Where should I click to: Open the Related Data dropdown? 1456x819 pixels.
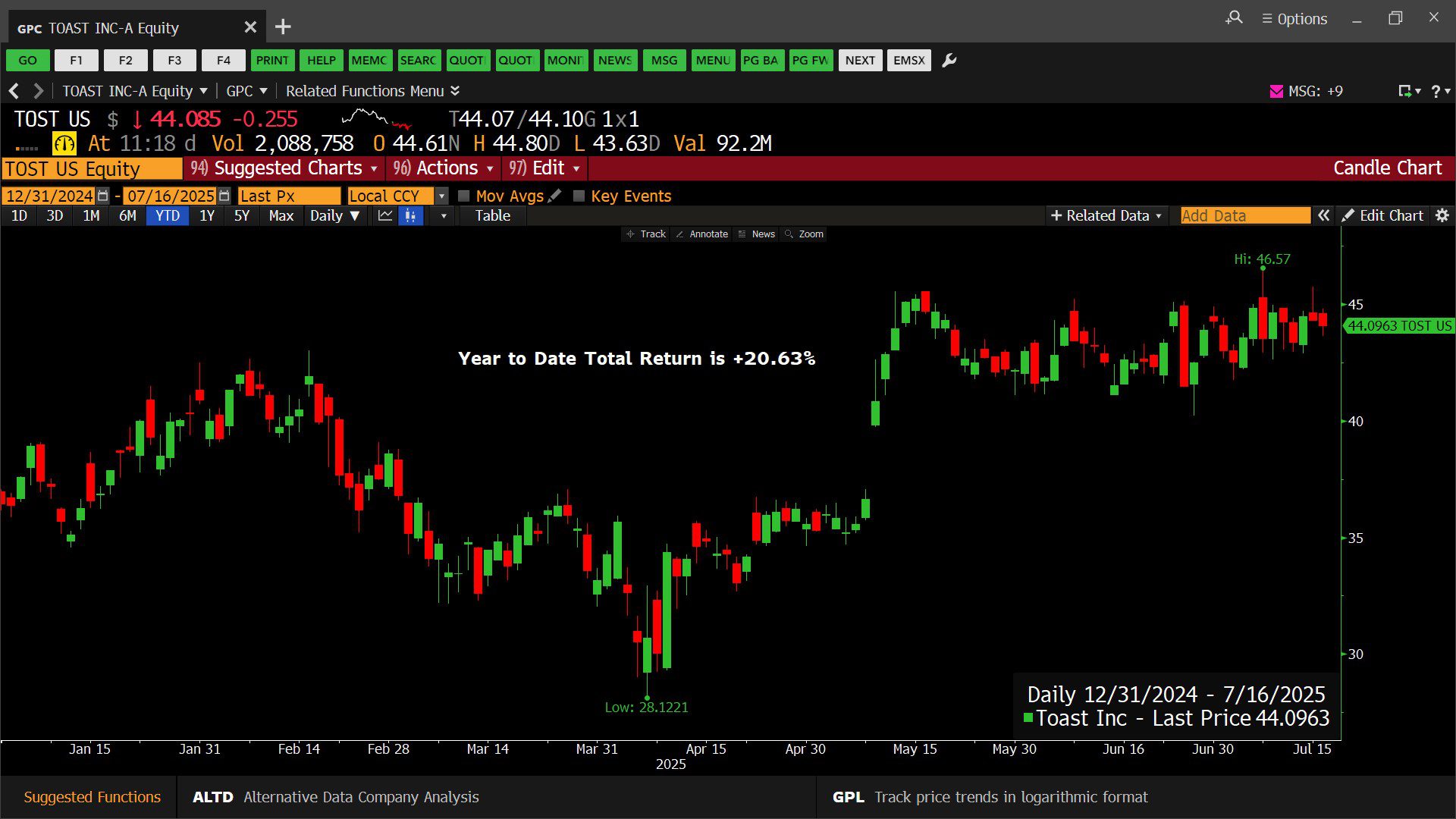(1106, 216)
